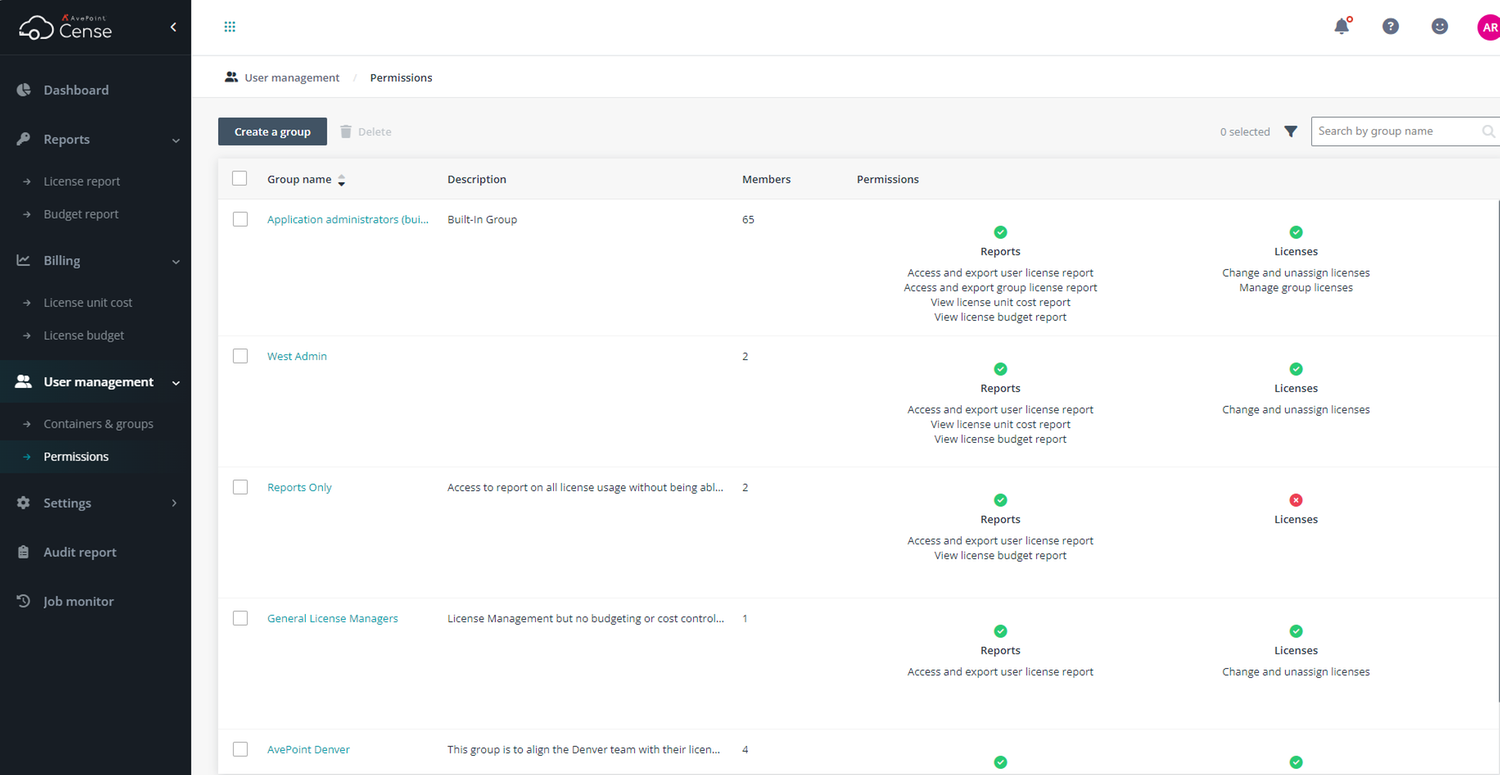
Task: Click the AvePoint Cense logo
Action: tap(66, 27)
